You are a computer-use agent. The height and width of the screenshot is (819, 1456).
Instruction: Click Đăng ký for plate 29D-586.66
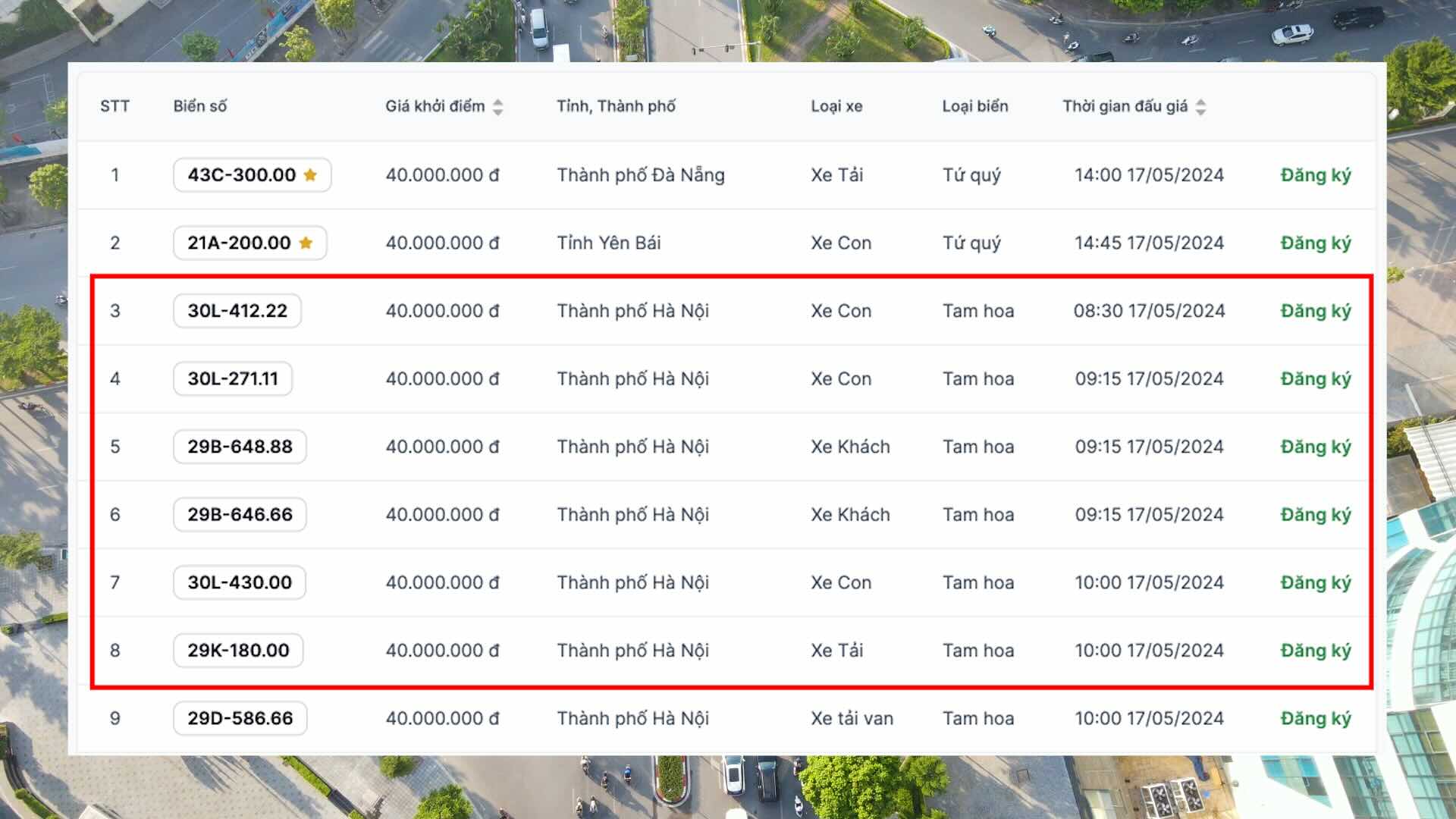1315,718
